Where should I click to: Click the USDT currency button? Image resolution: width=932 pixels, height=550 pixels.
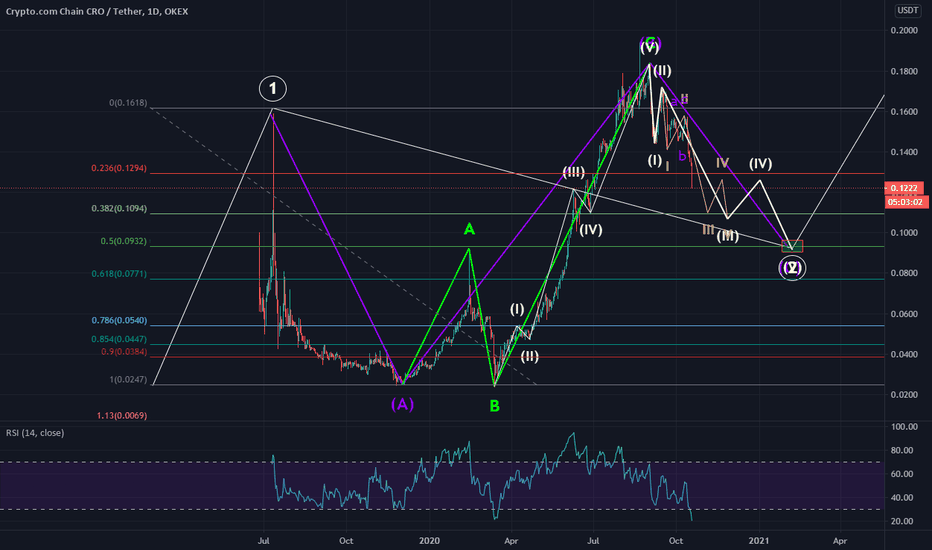tap(908, 10)
